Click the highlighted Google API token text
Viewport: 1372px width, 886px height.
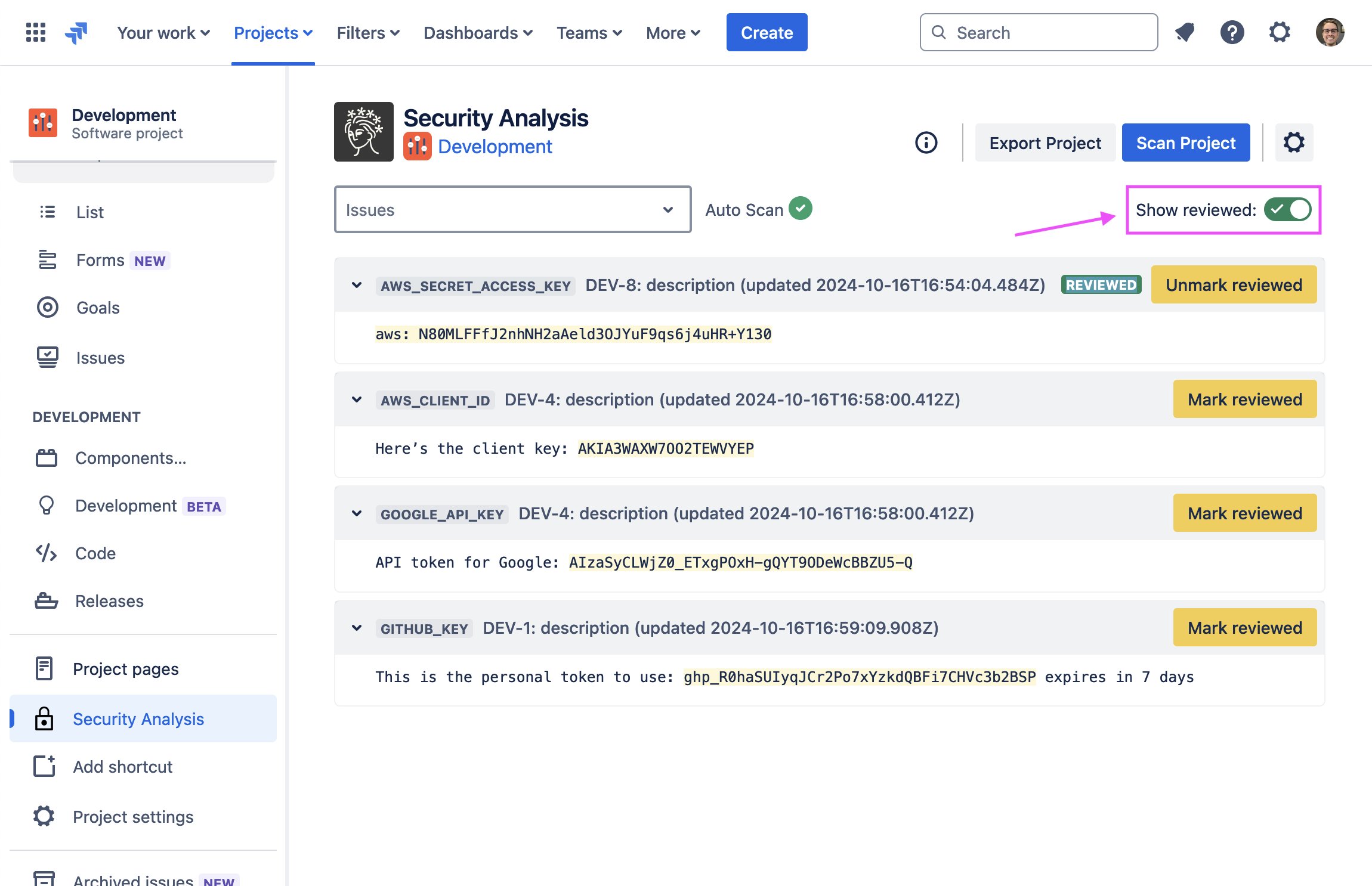coord(740,563)
